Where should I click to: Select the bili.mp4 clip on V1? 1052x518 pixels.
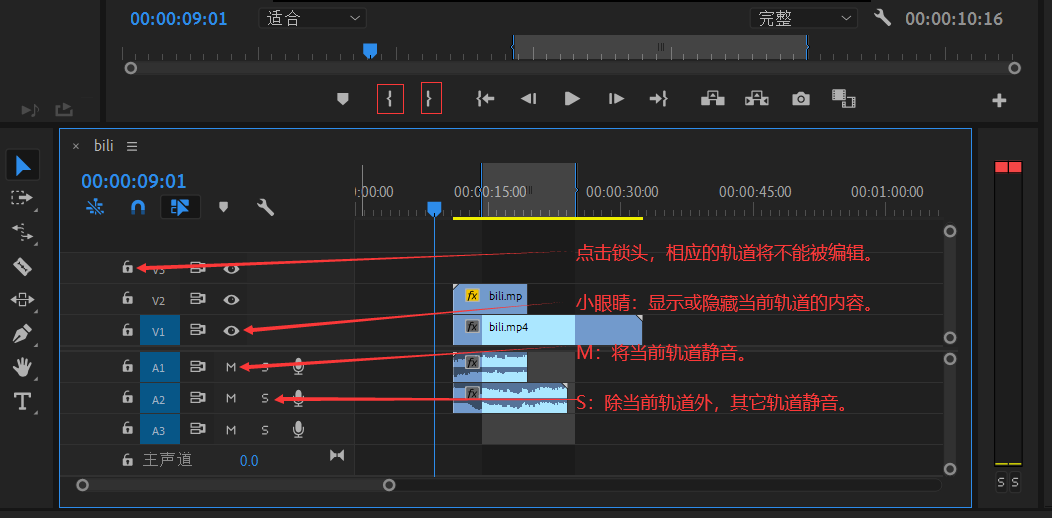pyautogui.click(x=547, y=330)
